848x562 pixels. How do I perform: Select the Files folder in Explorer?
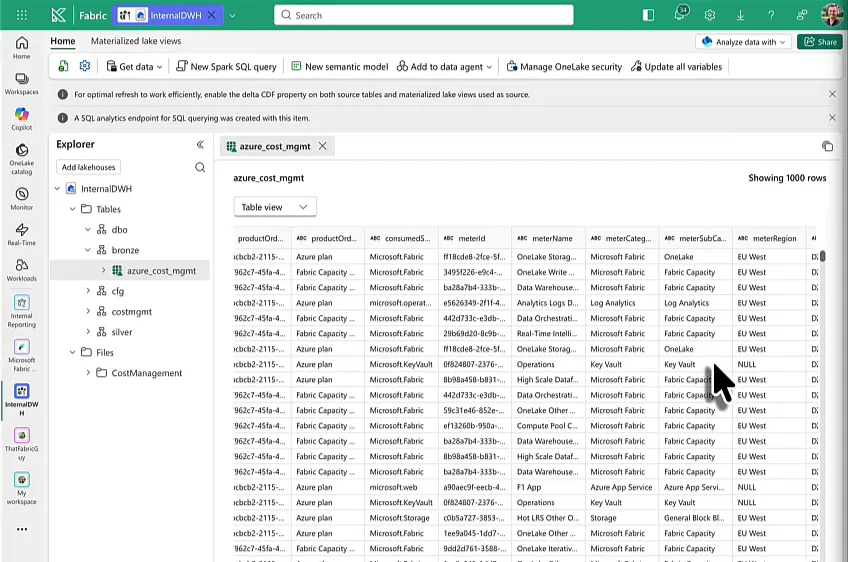tap(104, 352)
